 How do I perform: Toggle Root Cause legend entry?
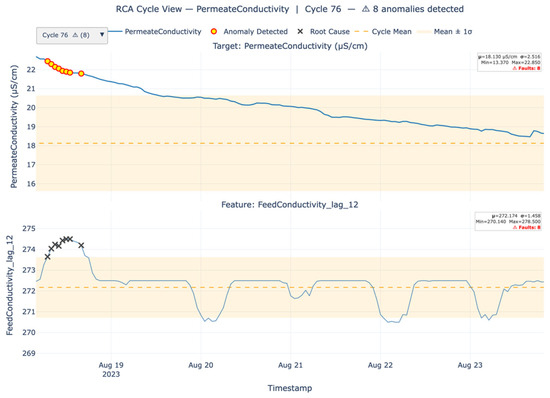(323, 32)
